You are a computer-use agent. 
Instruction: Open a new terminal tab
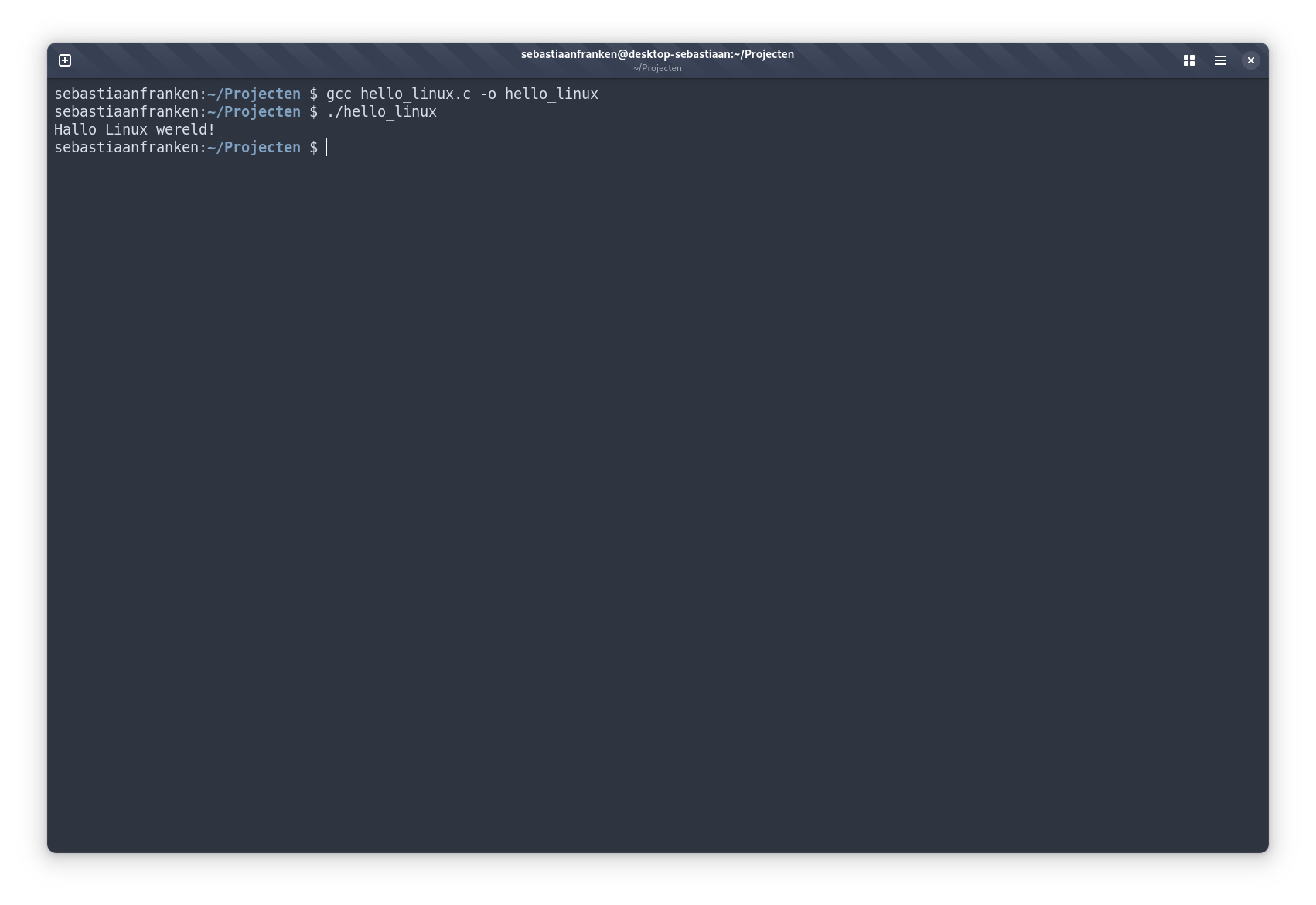pyautogui.click(x=65, y=60)
